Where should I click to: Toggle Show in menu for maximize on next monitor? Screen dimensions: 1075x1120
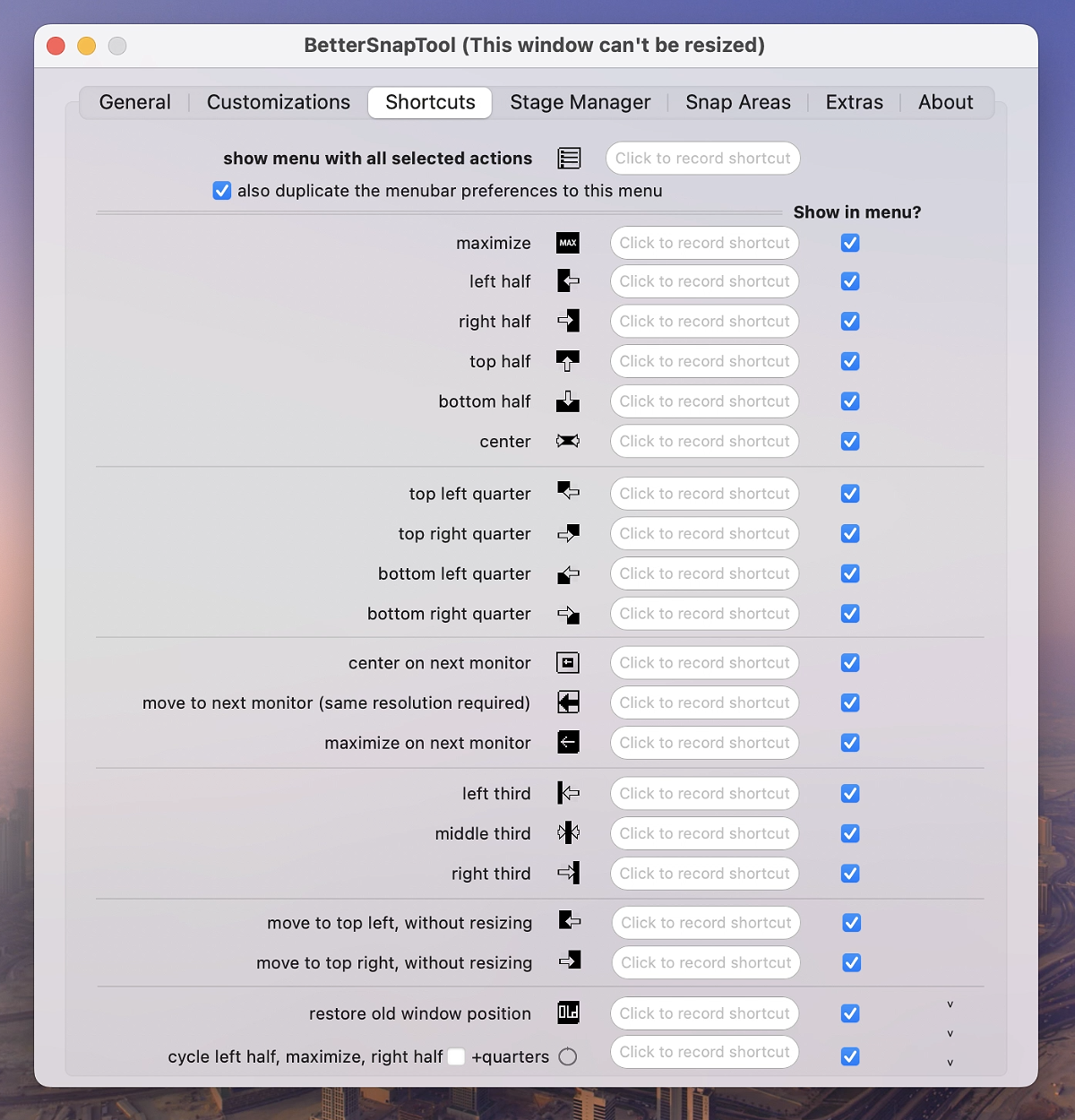pos(850,743)
